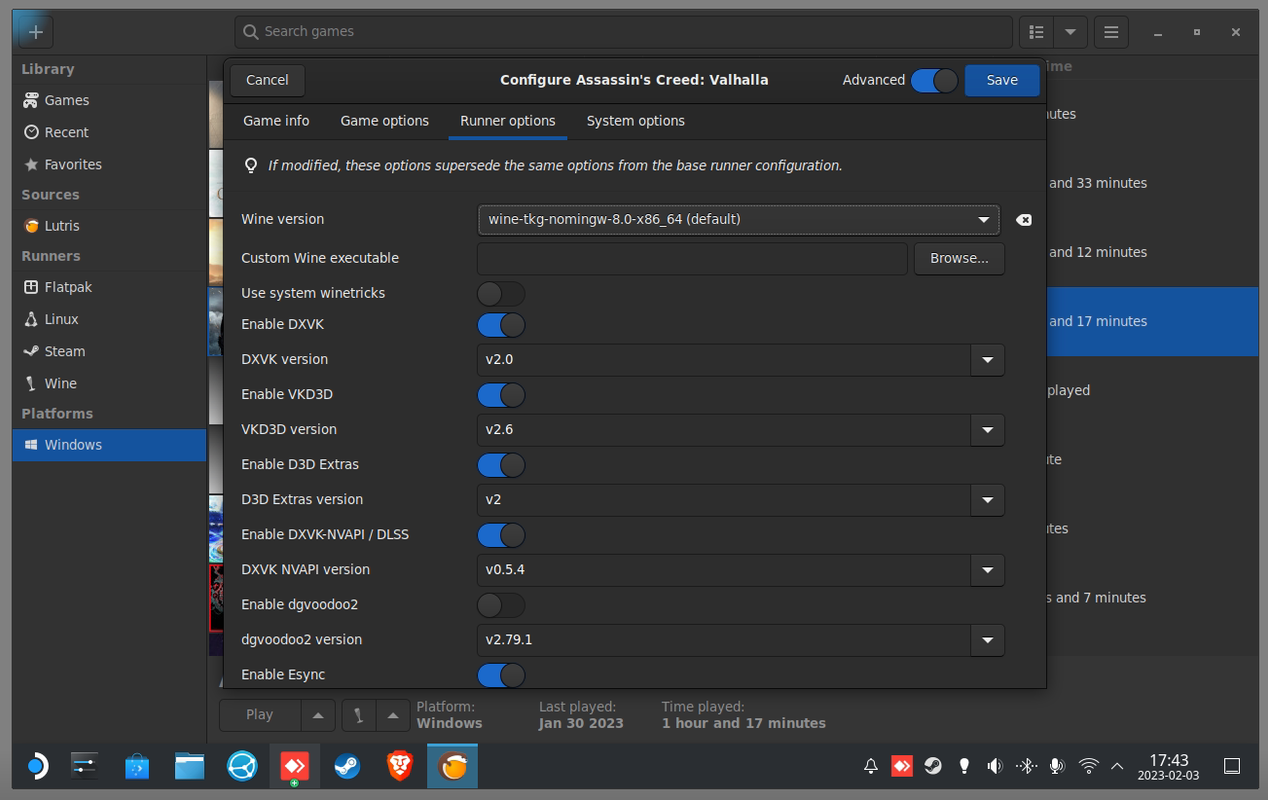The height and width of the screenshot is (800, 1268).
Task: Toggle Enable D3D Extras off
Action: [x=501, y=465]
